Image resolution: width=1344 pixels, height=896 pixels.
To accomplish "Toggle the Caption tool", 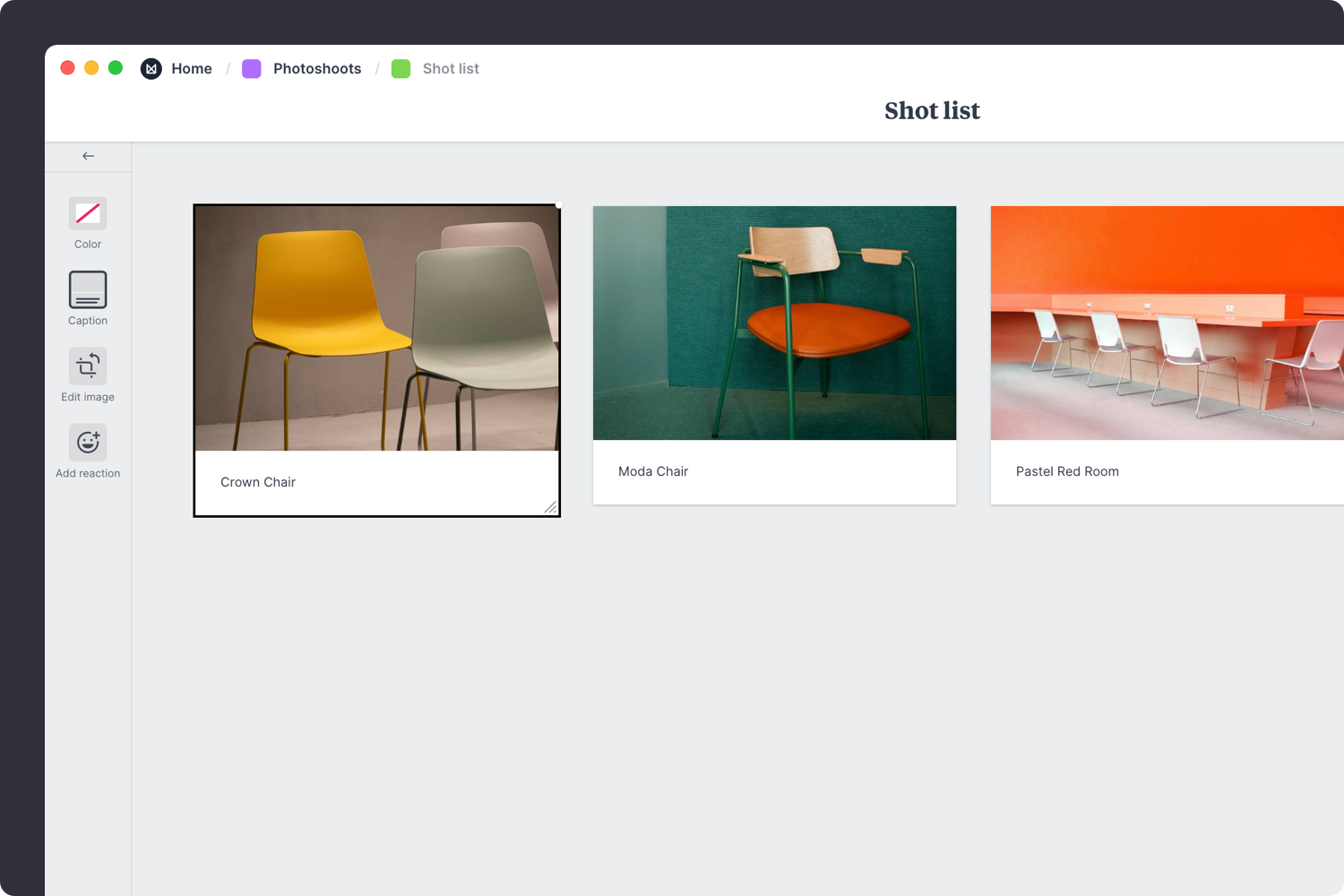I will [88, 290].
